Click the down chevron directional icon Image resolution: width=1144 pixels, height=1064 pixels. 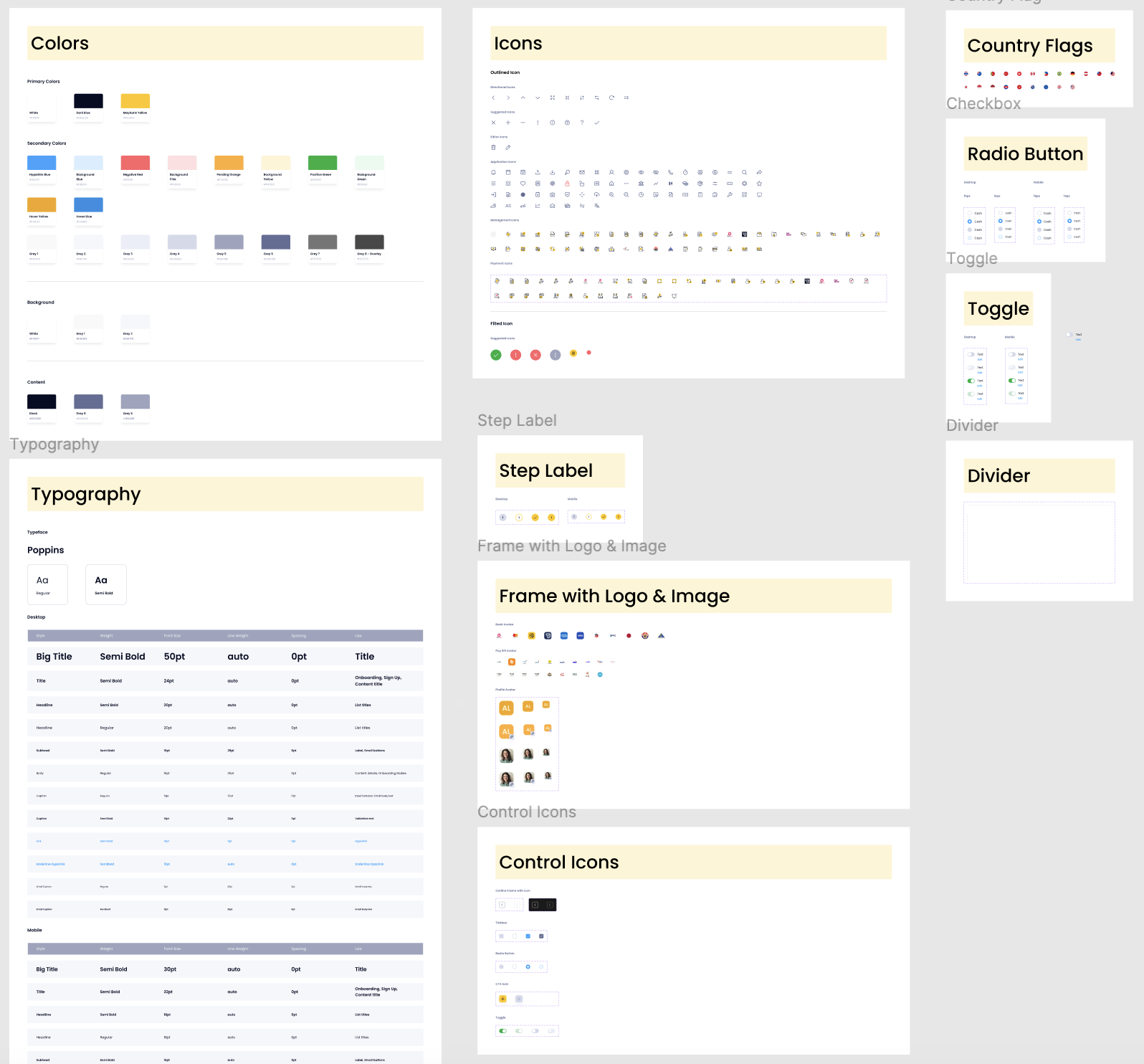click(x=538, y=98)
